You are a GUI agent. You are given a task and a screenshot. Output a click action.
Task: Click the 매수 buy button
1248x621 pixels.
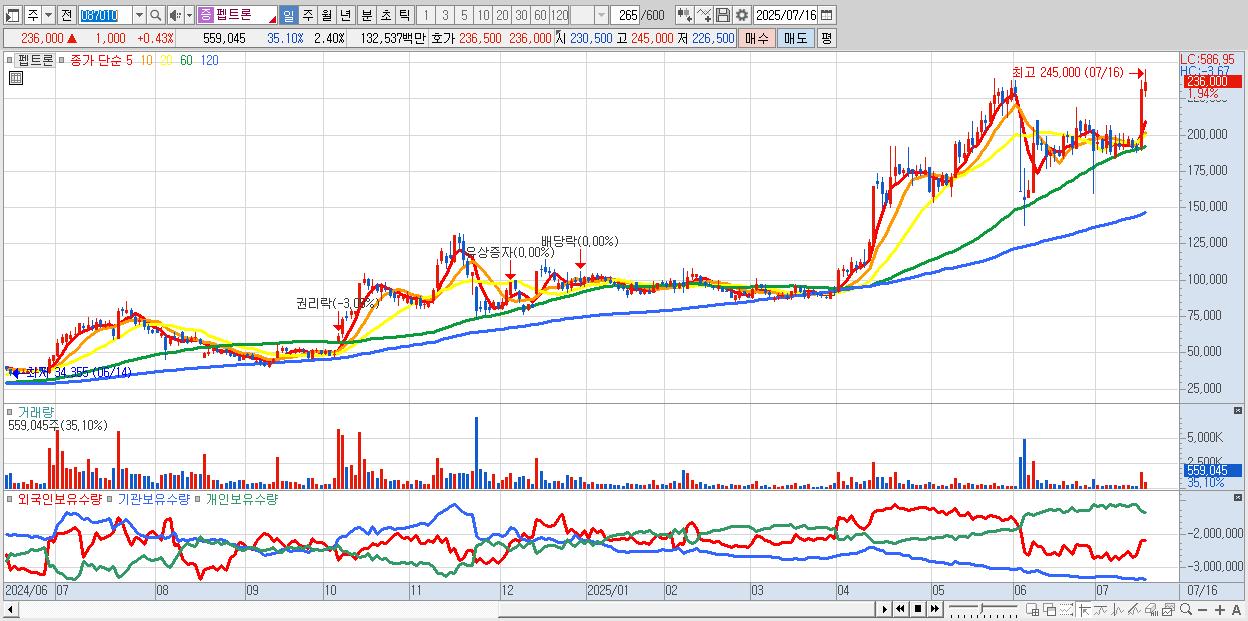click(x=757, y=38)
